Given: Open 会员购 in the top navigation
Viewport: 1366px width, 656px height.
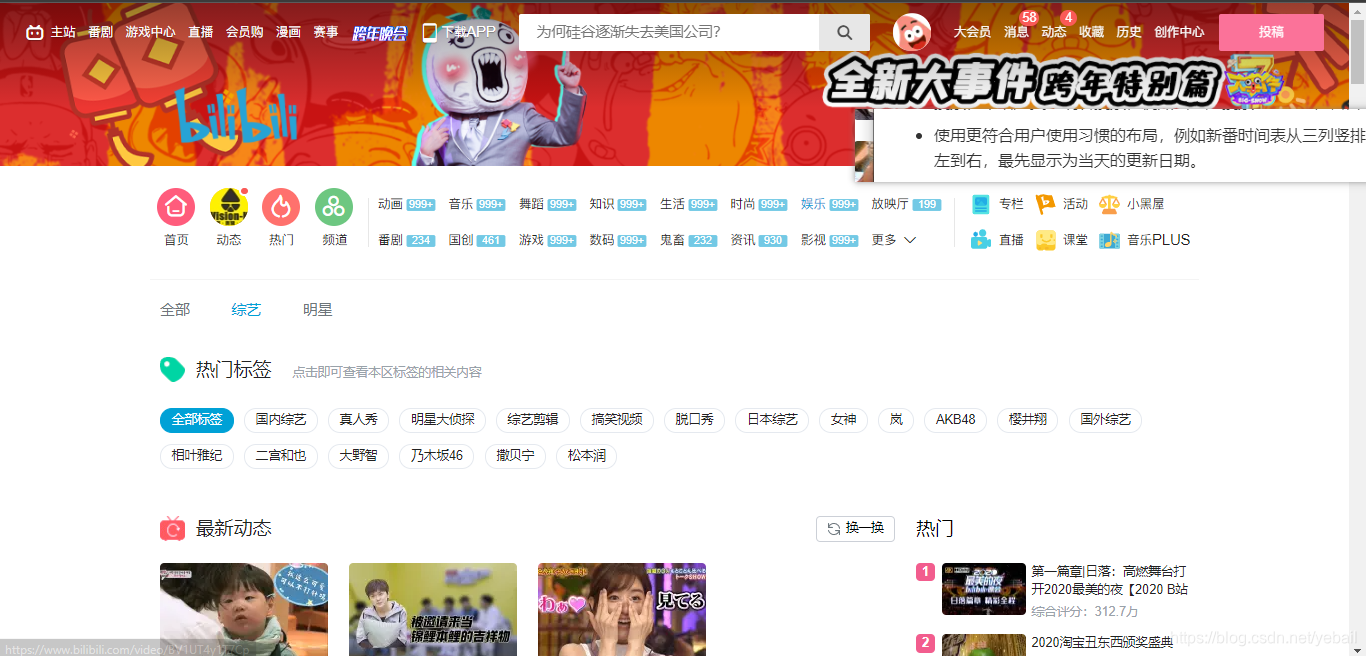Looking at the screenshot, I should coord(244,32).
